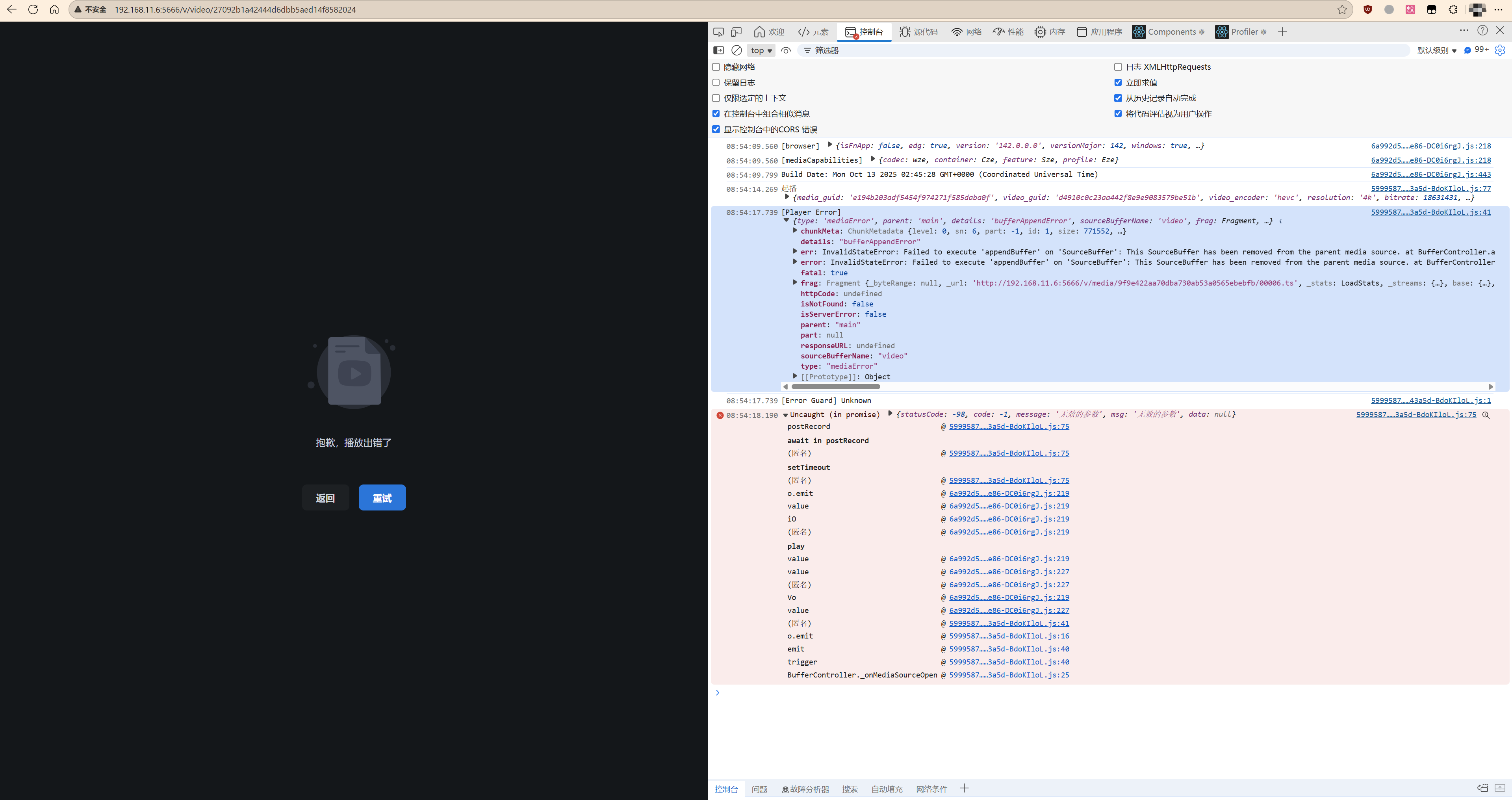The image size is (1512, 800).
Task: Expand the chunkMeta object in Player Error
Action: click(794, 231)
